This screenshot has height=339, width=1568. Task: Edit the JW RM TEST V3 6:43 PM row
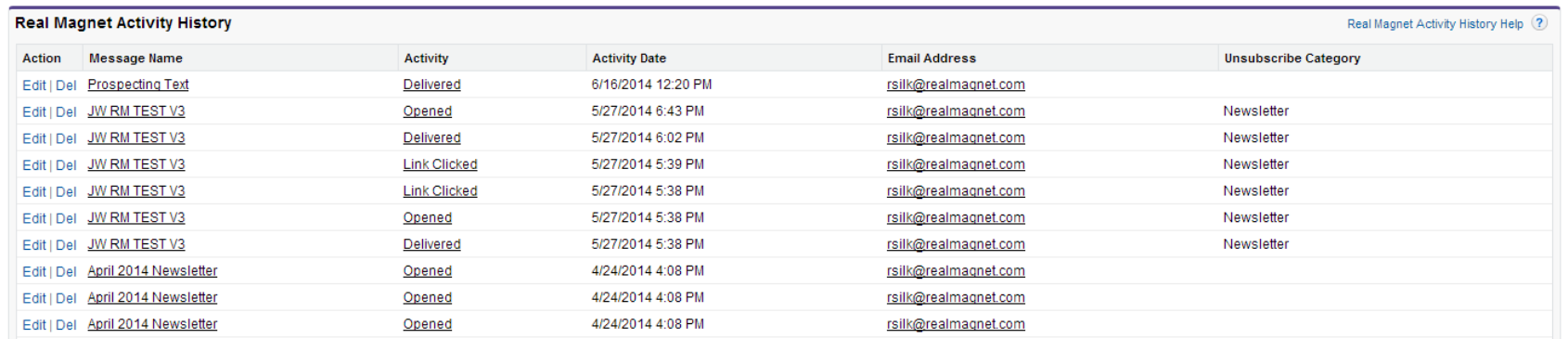[x=34, y=112]
